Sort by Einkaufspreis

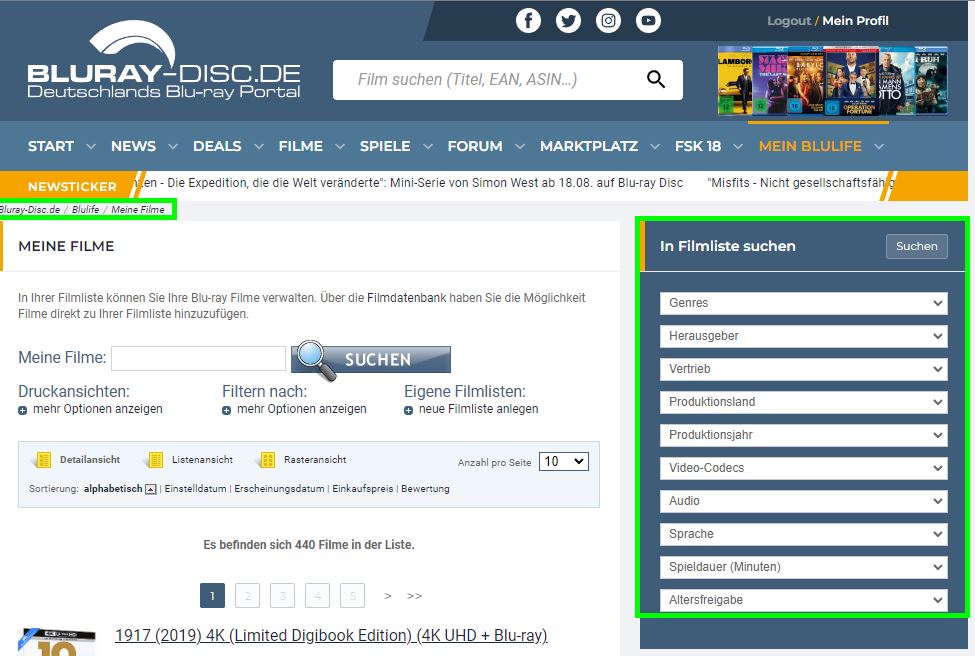(x=363, y=489)
